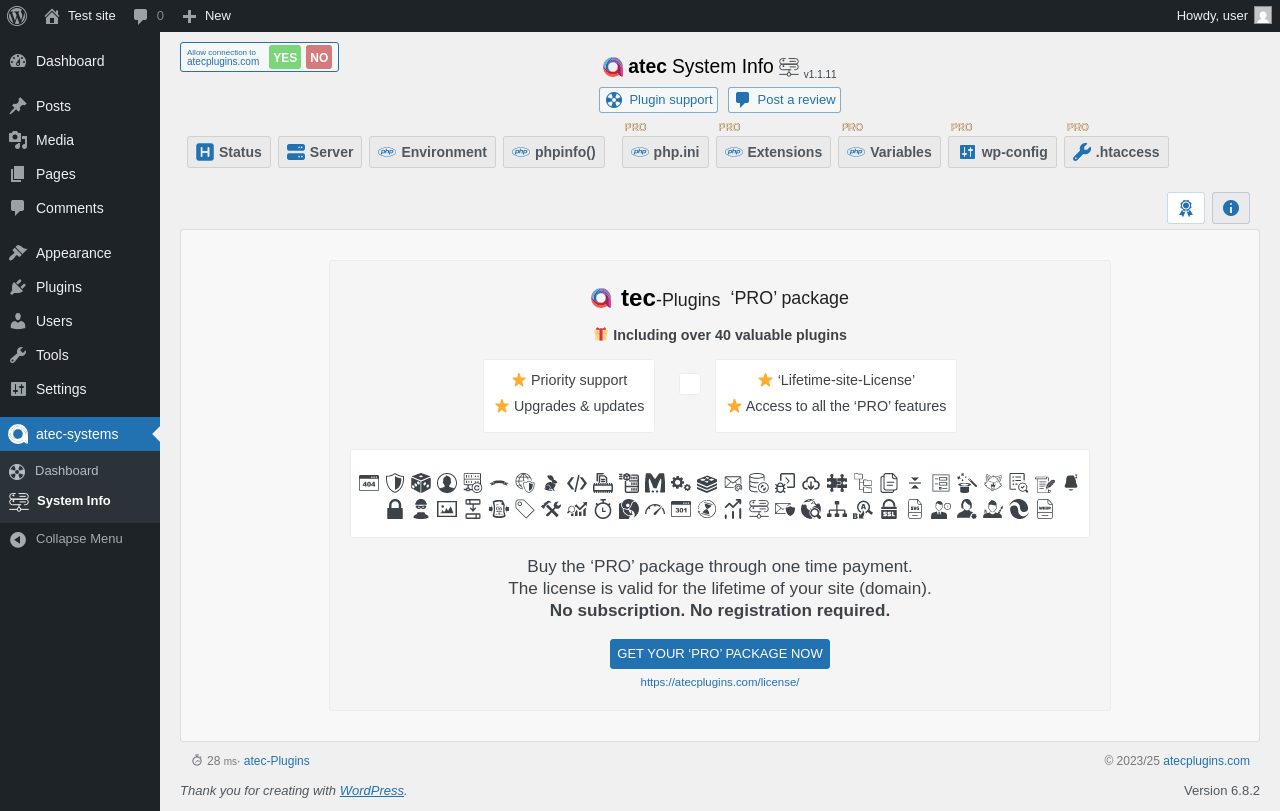The height and width of the screenshot is (811, 1280).
Task: Click the dice cube icon
Action: (x=421, y=483)
